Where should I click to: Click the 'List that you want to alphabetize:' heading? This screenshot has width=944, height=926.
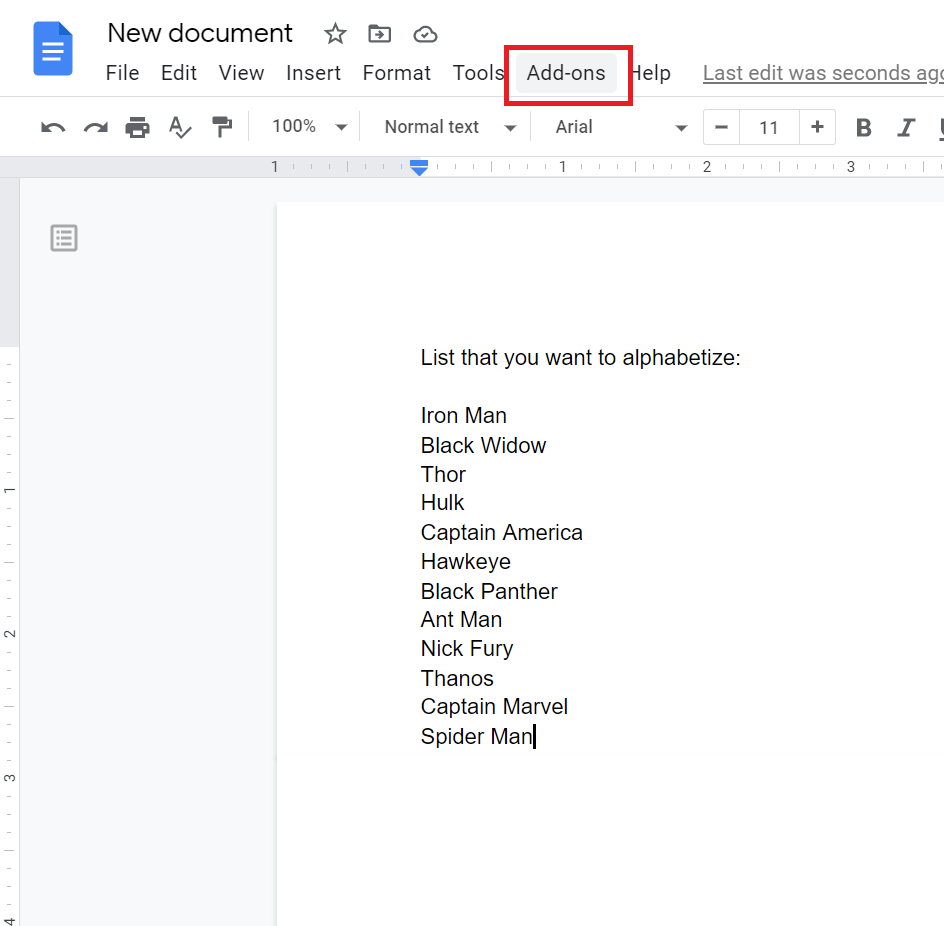[x=580, y=358]
